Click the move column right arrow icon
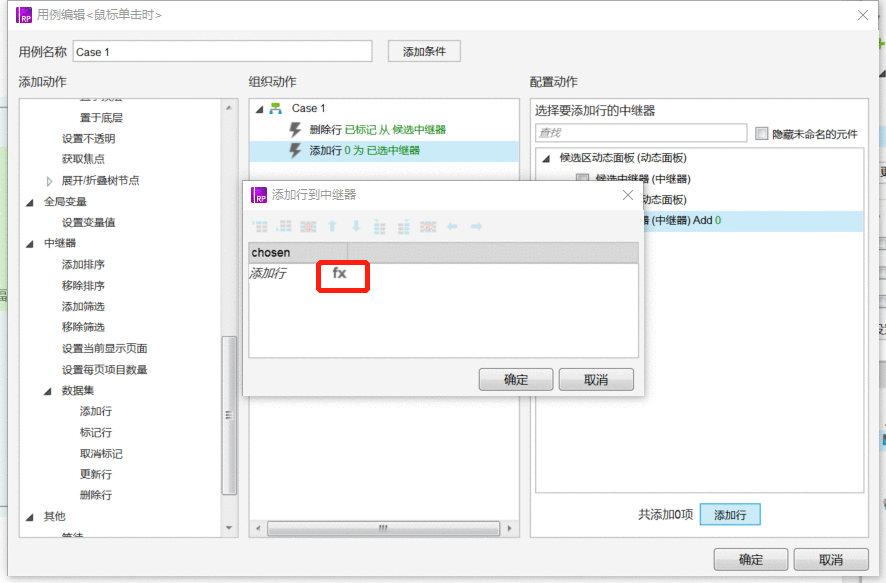Viewport: 886px width, 583px height. [476, 227]
